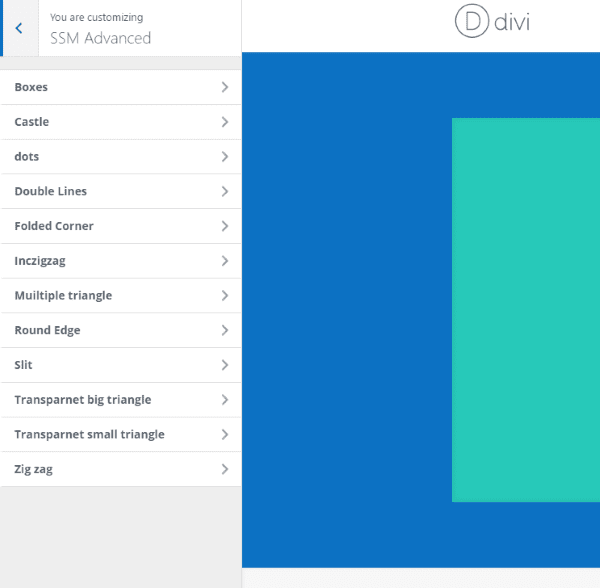
Task: Click the back arrow in customizer header
Action: pyautogui.click(x=19, y=28)
